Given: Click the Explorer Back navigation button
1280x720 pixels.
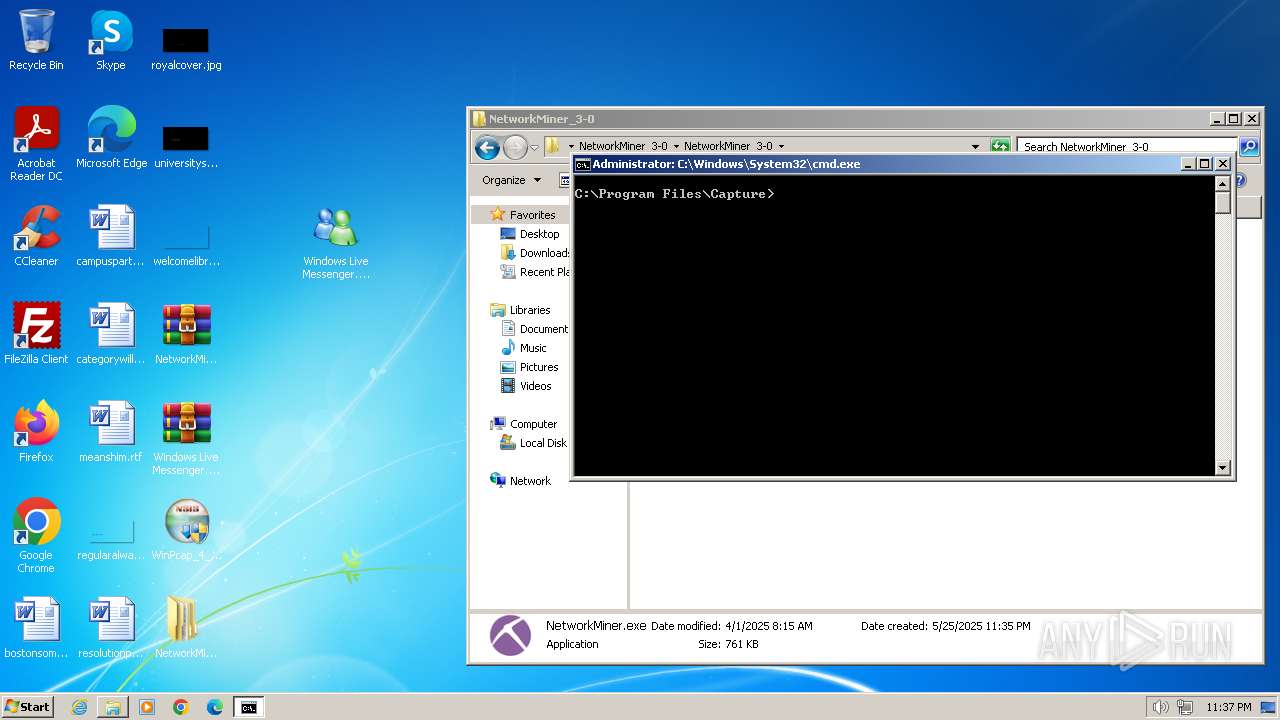Looking at the screenshot, I should coord(487,148).
